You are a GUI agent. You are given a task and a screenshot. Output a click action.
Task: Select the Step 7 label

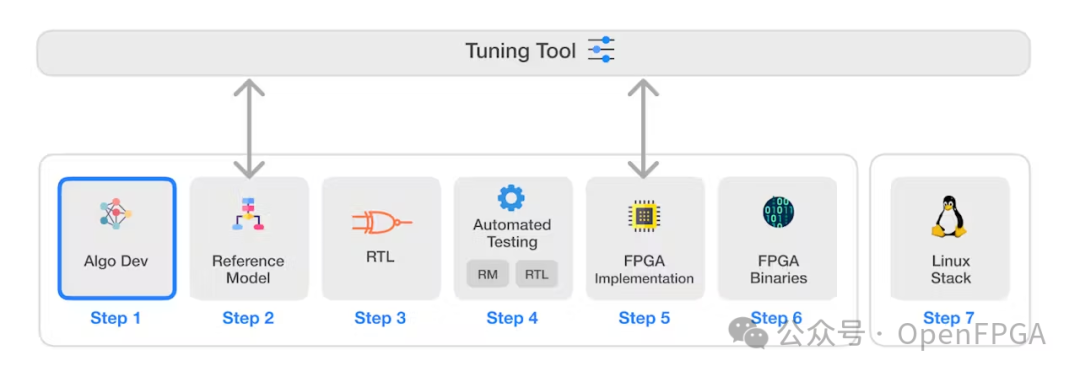click(x=949, y=318)
